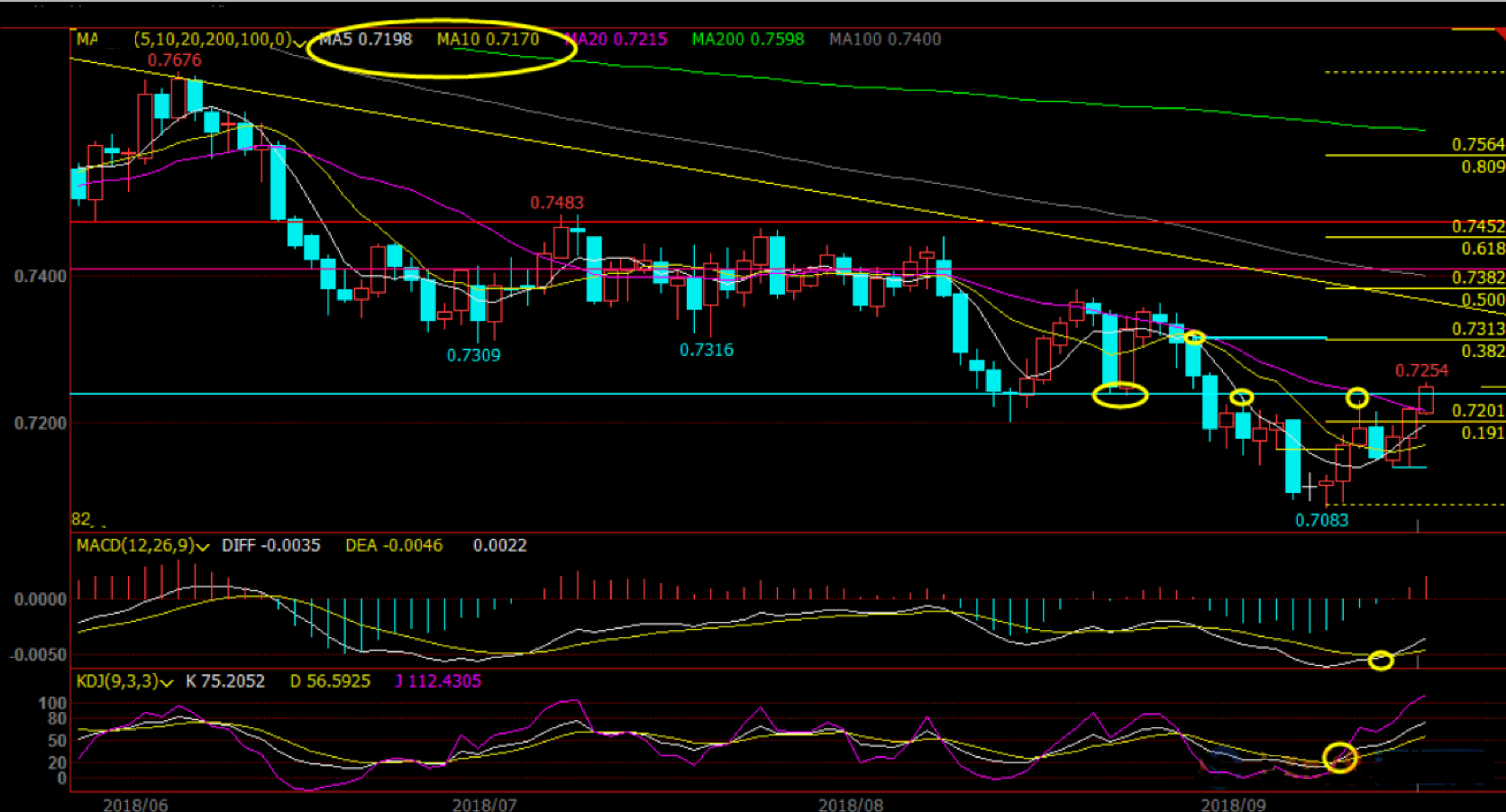Click the yellow circle on KDJ crossover

[x=1340, y=758]
